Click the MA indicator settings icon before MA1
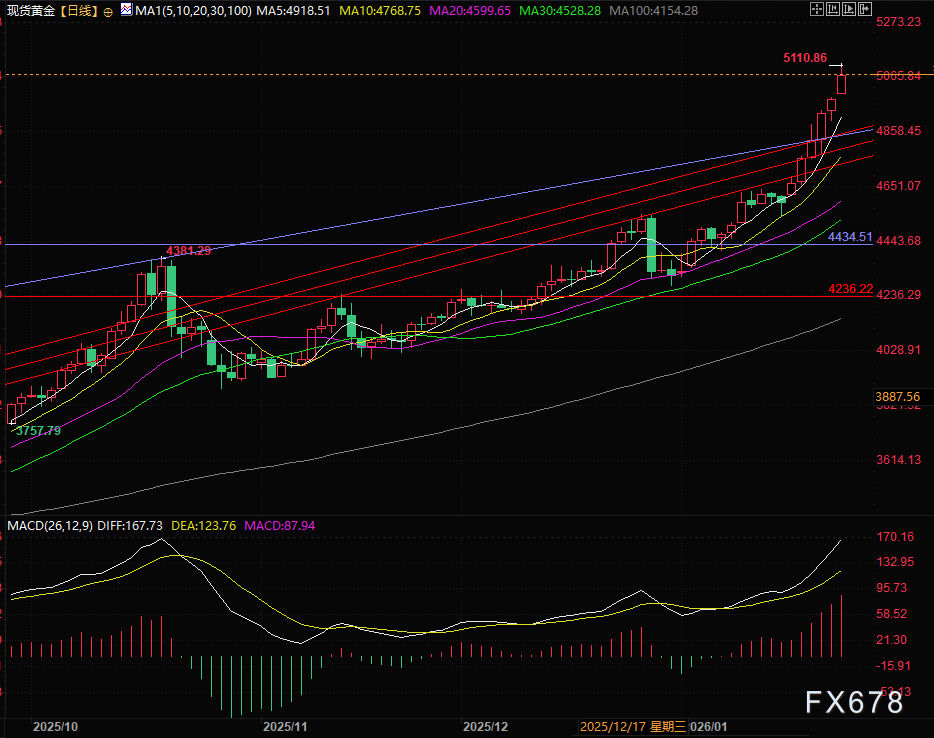934x738 pixels. pos(125,10)
